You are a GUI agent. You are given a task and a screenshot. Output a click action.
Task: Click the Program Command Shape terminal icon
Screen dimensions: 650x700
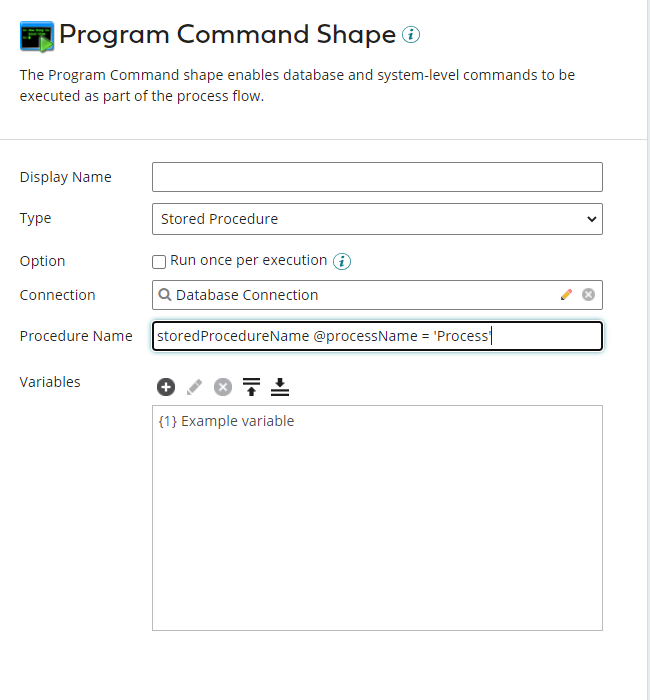[x=37, y=36]
